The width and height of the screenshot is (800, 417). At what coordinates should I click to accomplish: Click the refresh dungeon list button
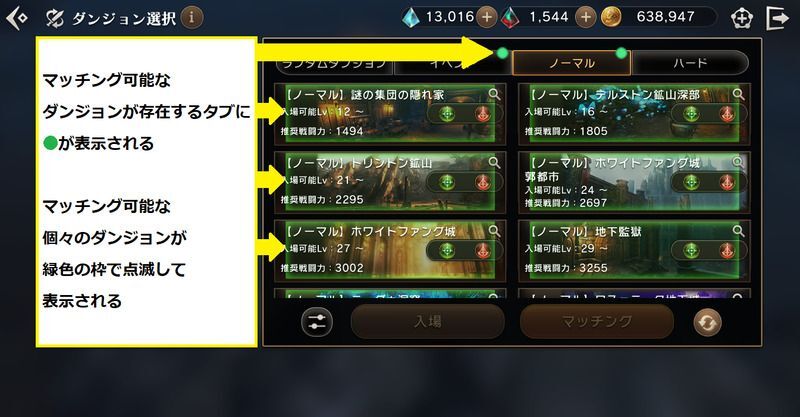(x=708, y=323)
